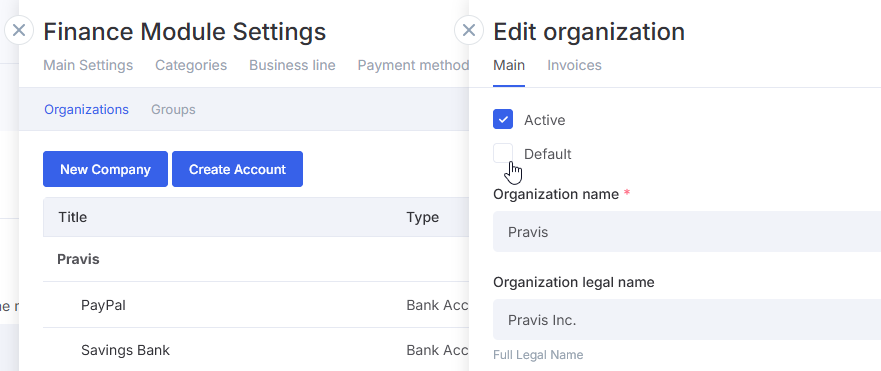Click the New Company button

pos(106,169)
